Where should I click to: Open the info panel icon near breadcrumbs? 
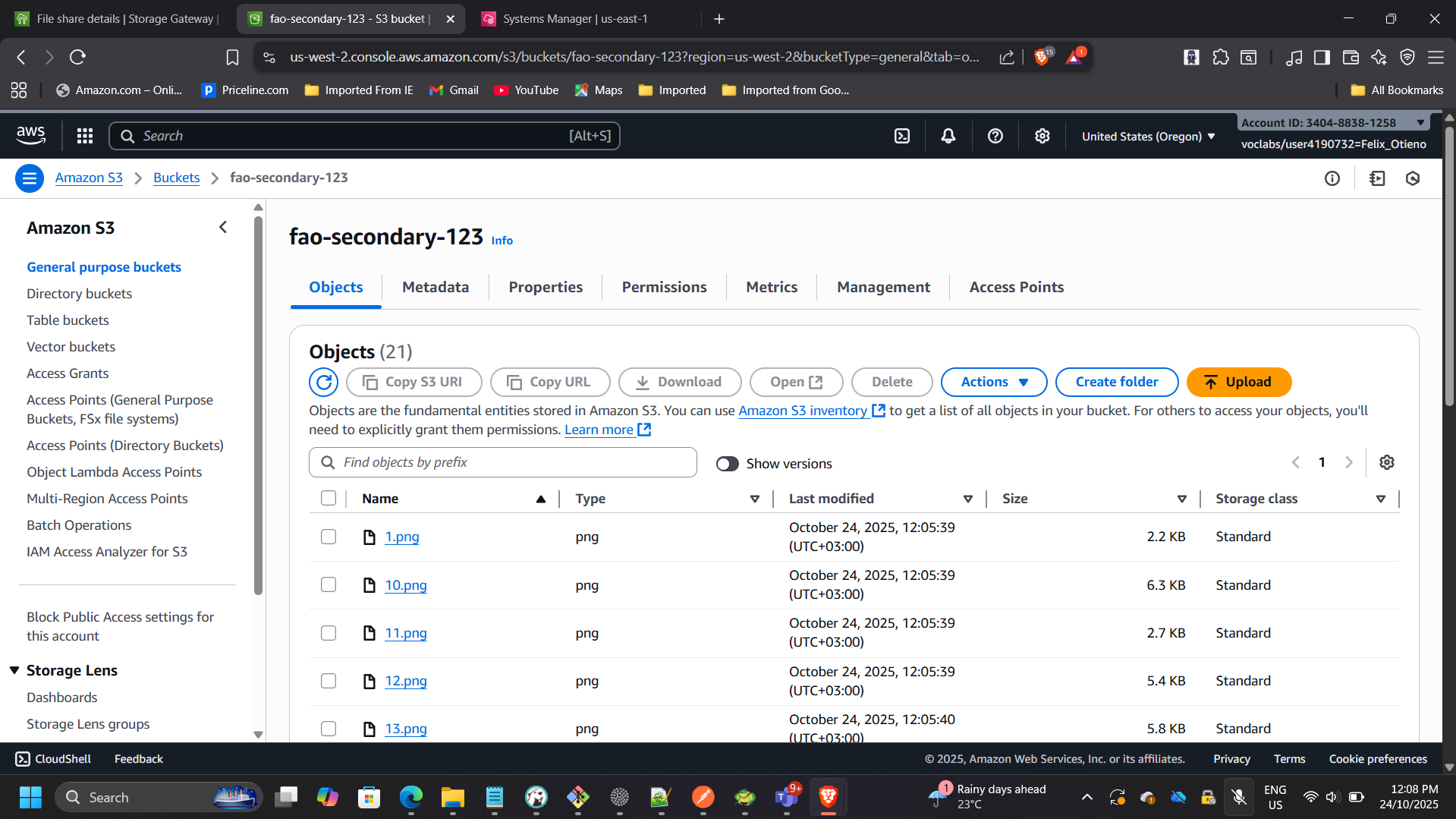pos(1332,178)
